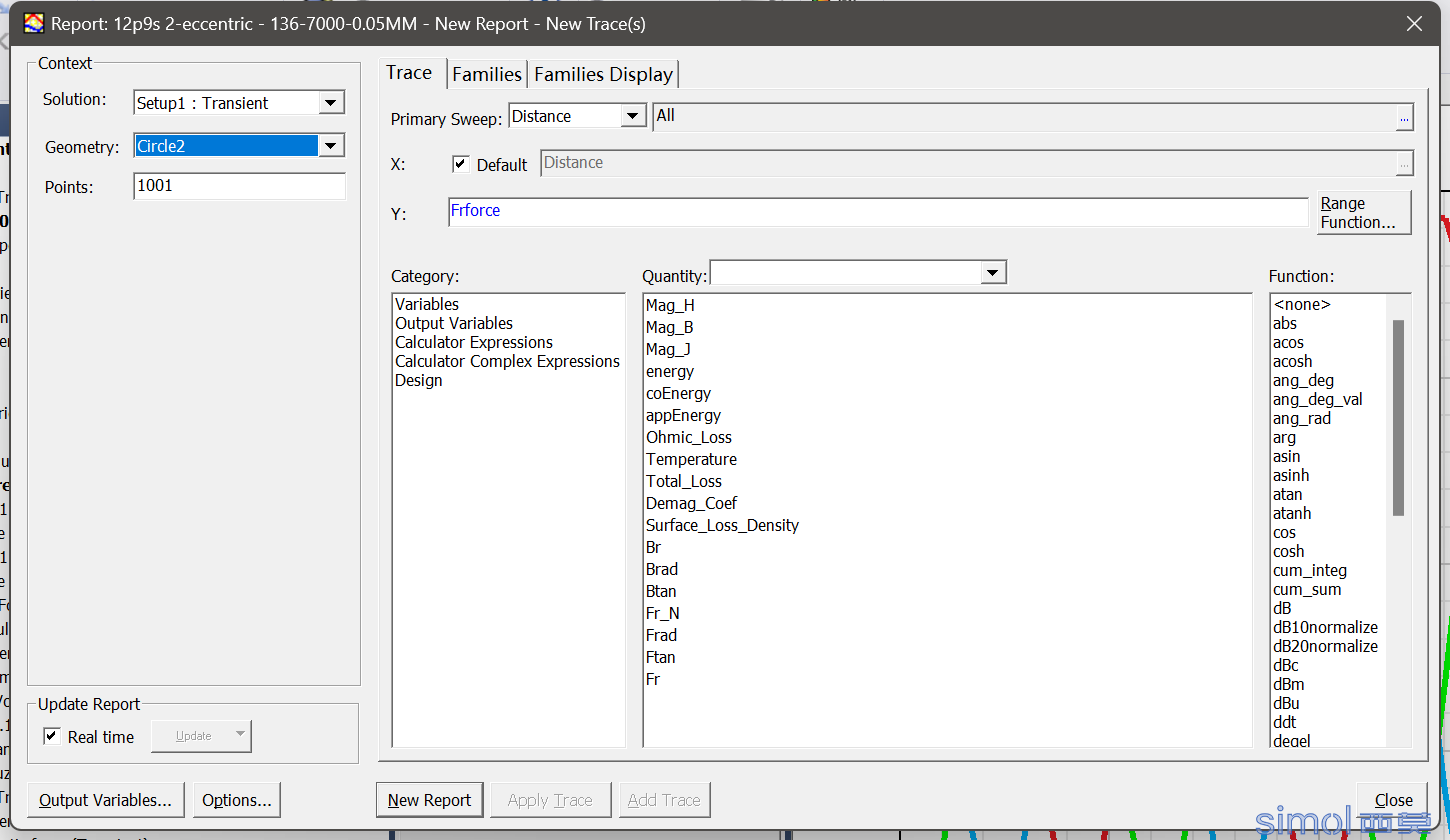1450x840 pixels.
Task: Select dBm in the Function list
Action: 1288,684
